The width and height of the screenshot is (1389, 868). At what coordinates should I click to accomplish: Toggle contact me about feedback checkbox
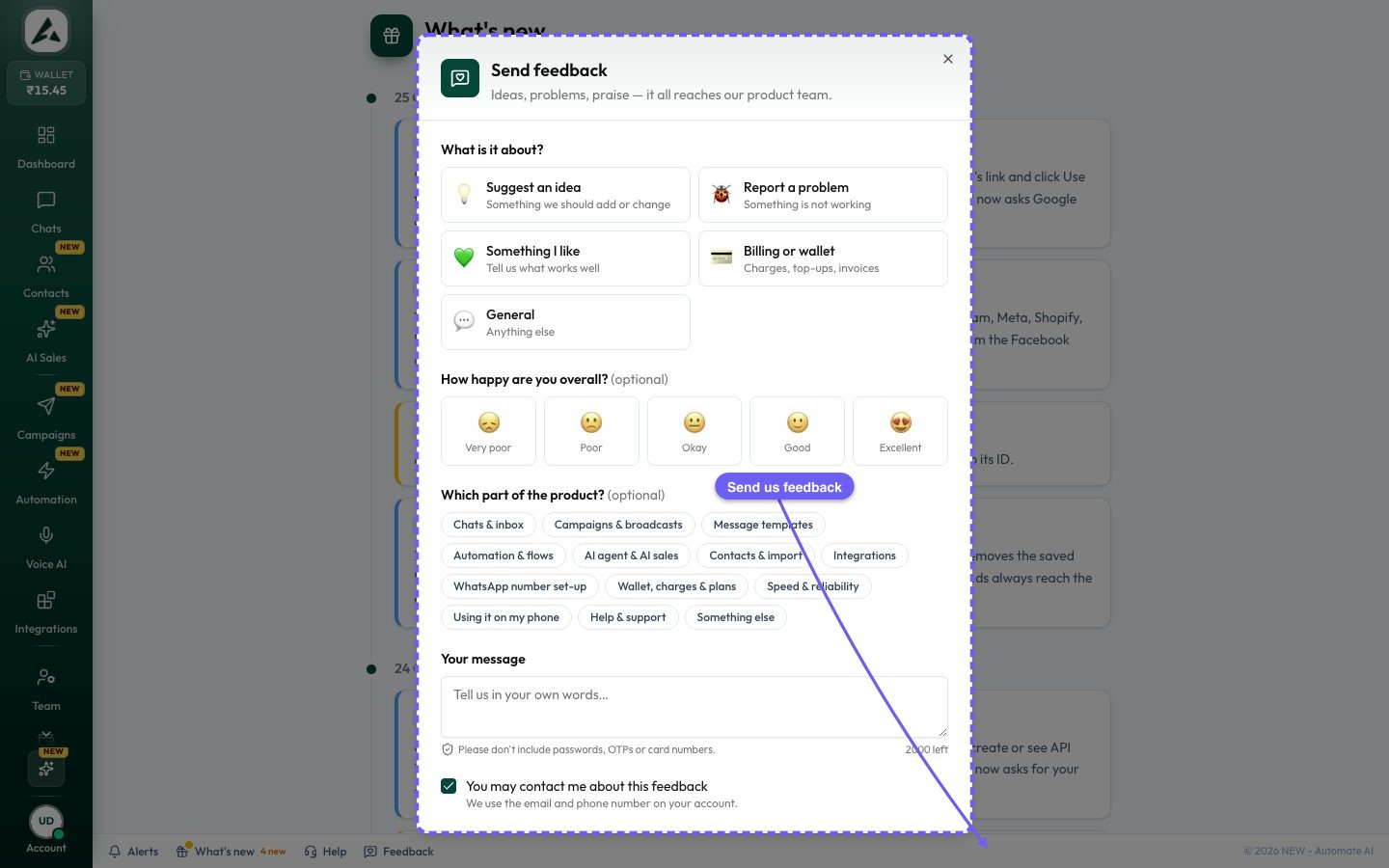pos(449,786)
